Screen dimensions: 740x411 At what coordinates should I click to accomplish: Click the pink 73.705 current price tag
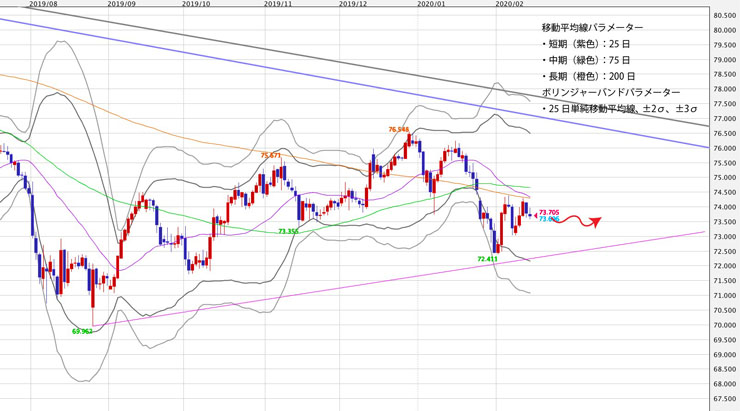549,213
